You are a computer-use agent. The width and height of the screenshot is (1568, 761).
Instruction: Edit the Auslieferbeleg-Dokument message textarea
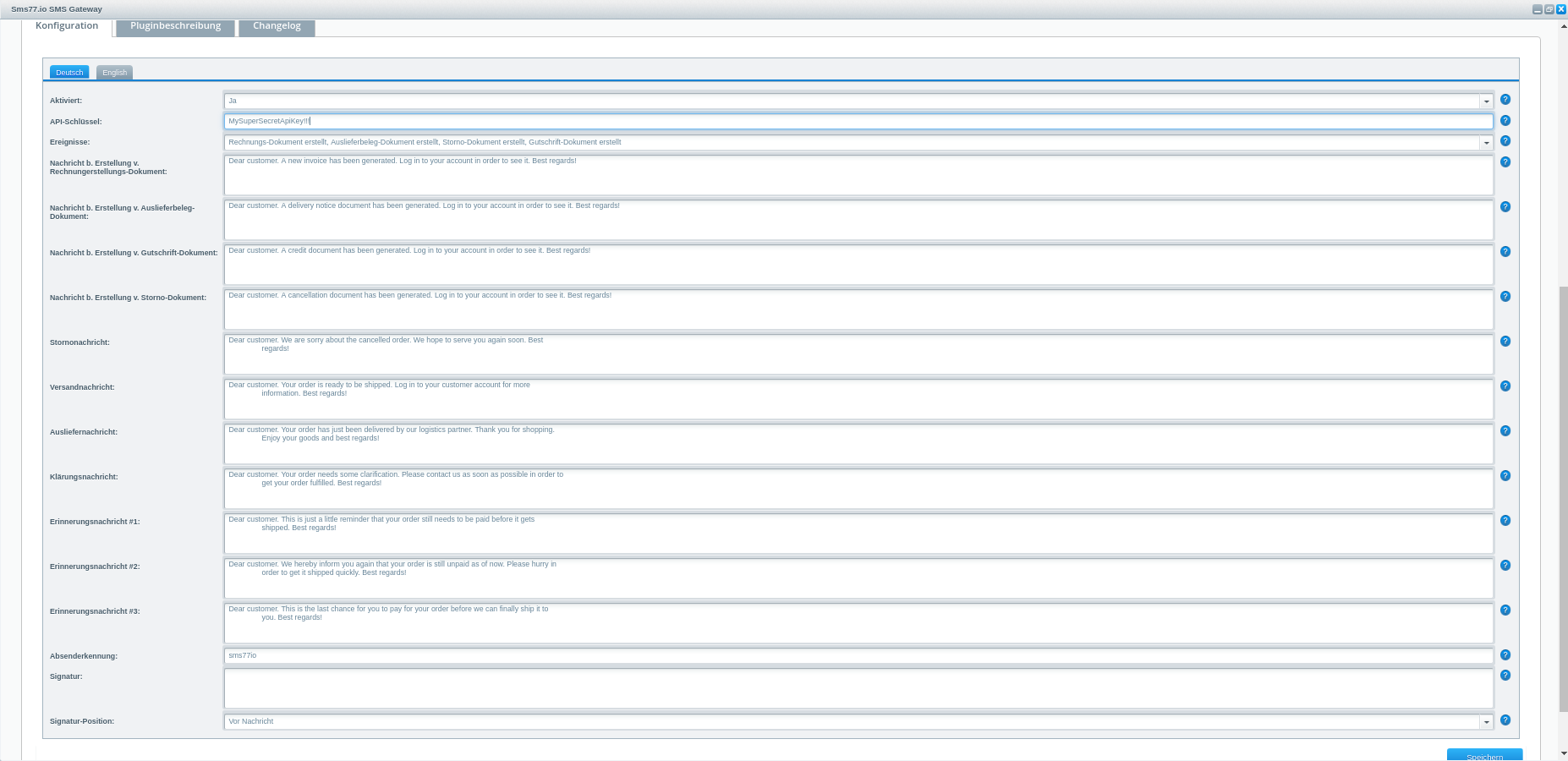[858, 220]
